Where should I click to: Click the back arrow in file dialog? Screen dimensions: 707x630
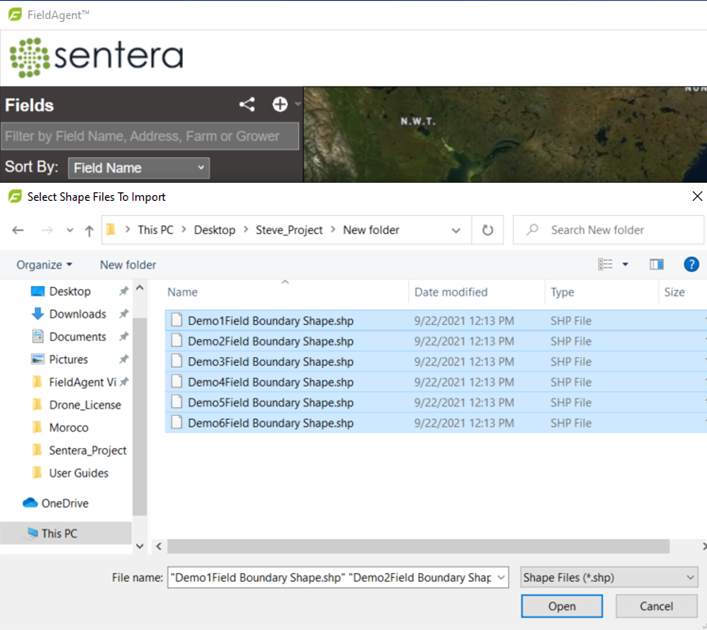point(18,230)
